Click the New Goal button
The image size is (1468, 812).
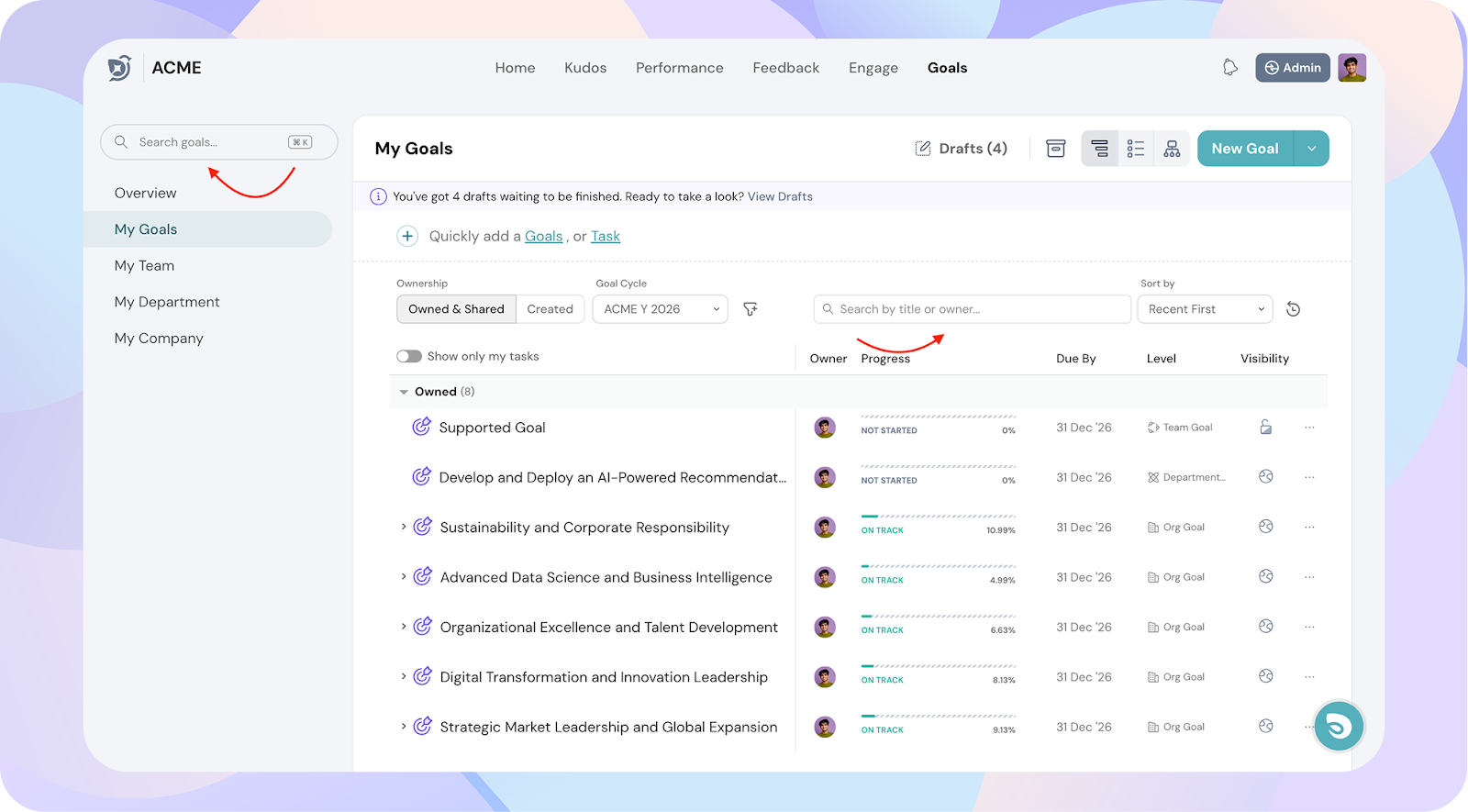1245,149
